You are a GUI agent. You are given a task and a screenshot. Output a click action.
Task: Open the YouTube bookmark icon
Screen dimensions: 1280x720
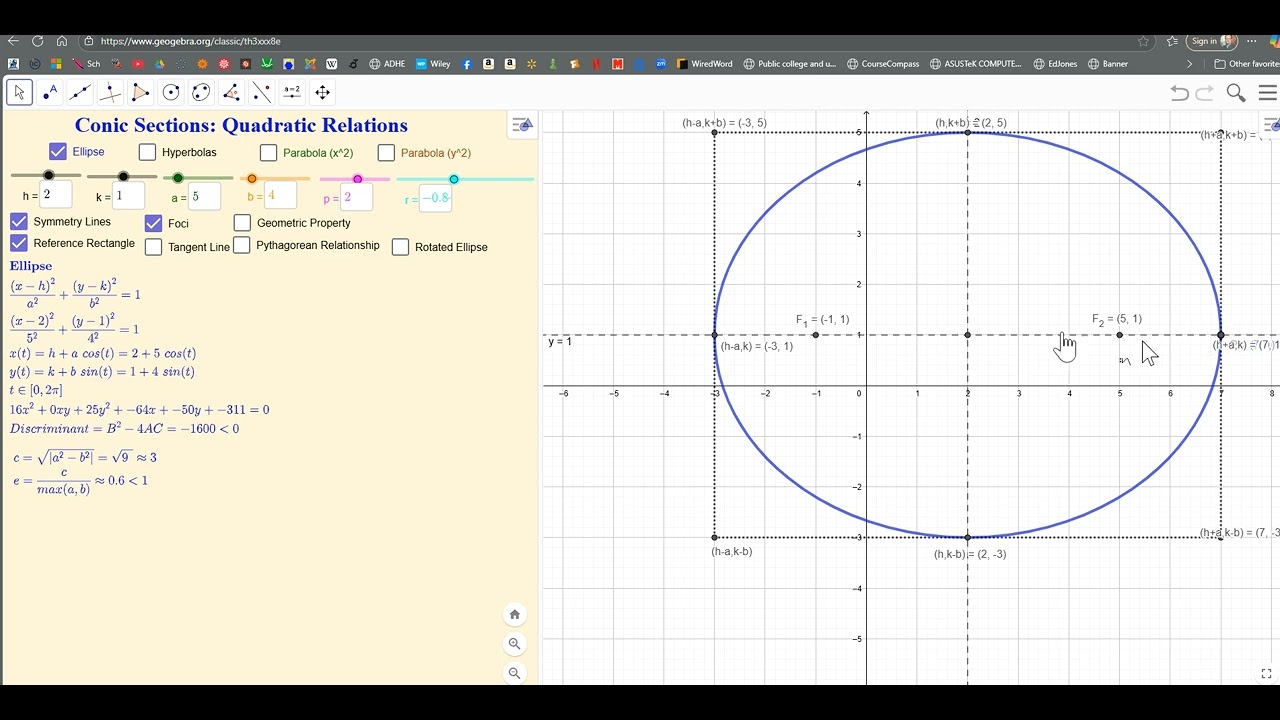[x=138, y=64]
